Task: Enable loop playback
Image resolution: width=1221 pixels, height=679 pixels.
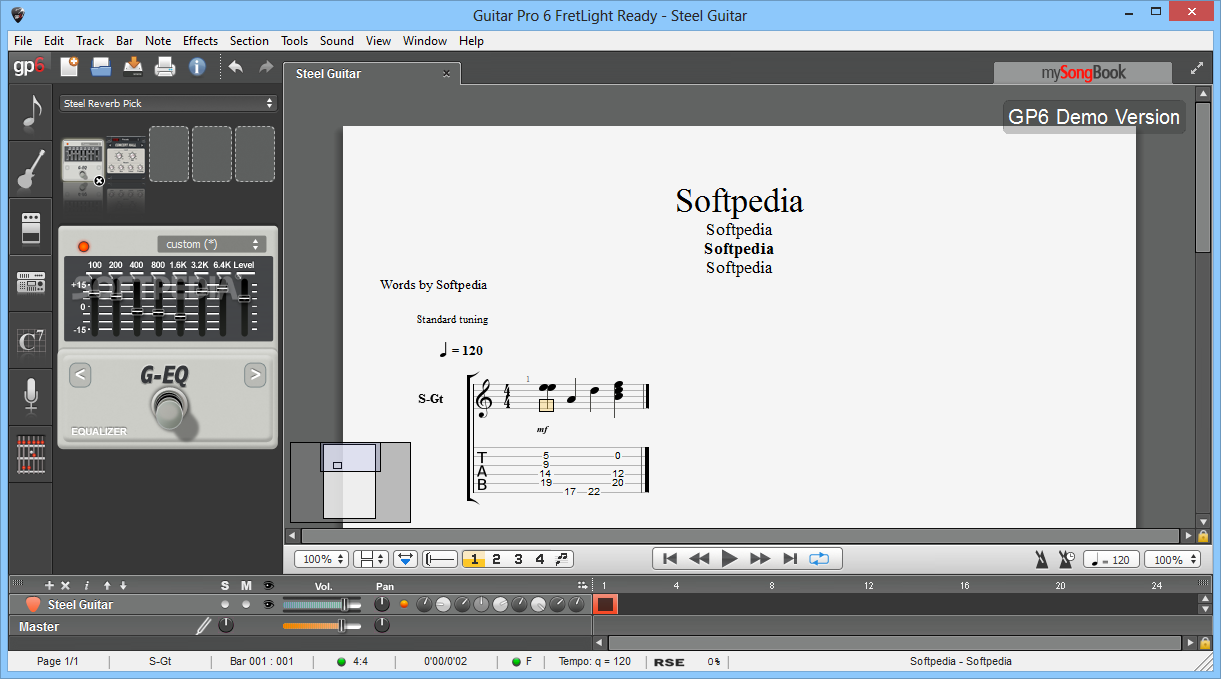Action: tap(819, 559)
